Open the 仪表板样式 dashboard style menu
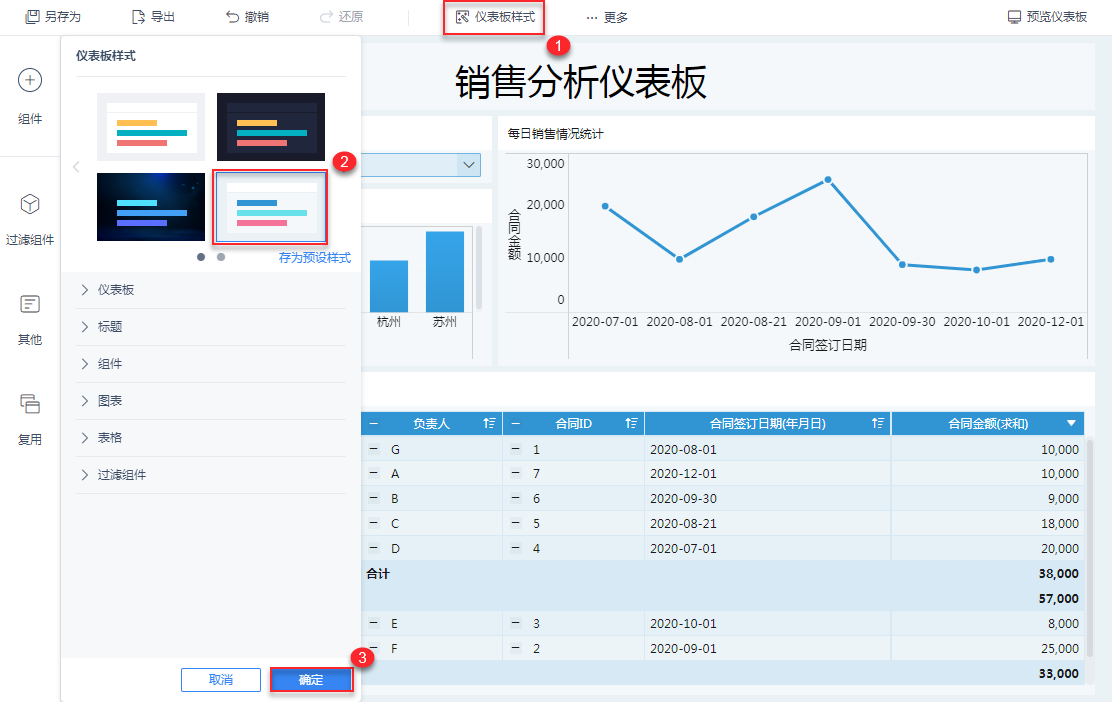Viewport: 1112px width, 702px height. point(494,17)
